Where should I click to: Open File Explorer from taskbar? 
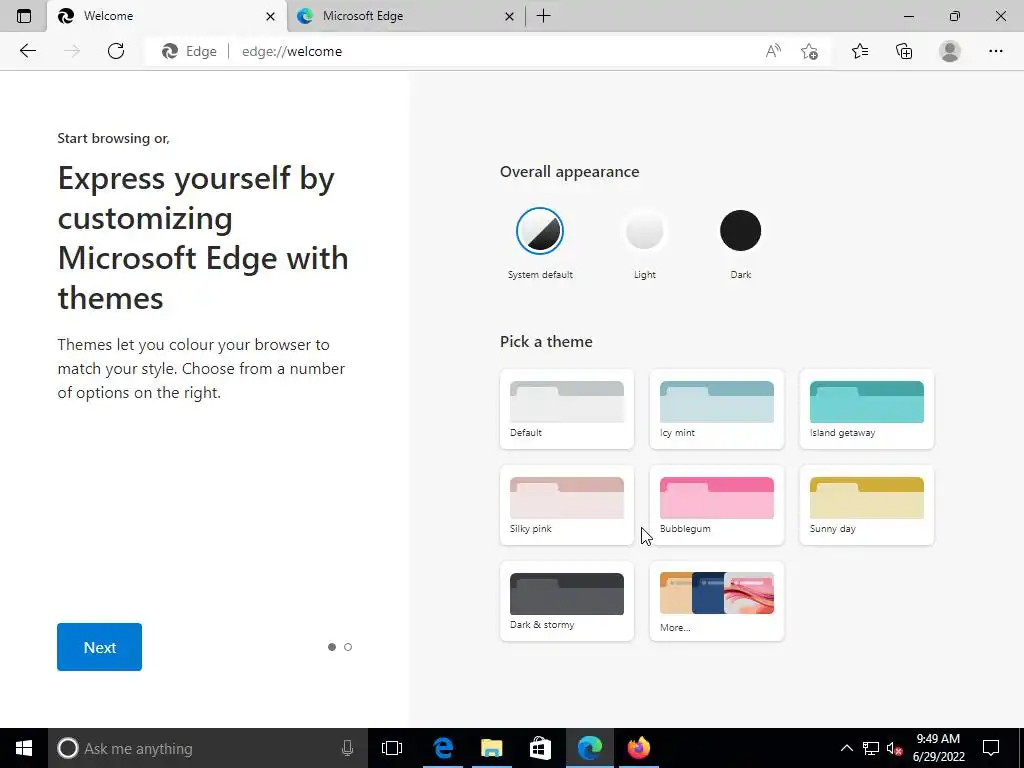(492, 748)
